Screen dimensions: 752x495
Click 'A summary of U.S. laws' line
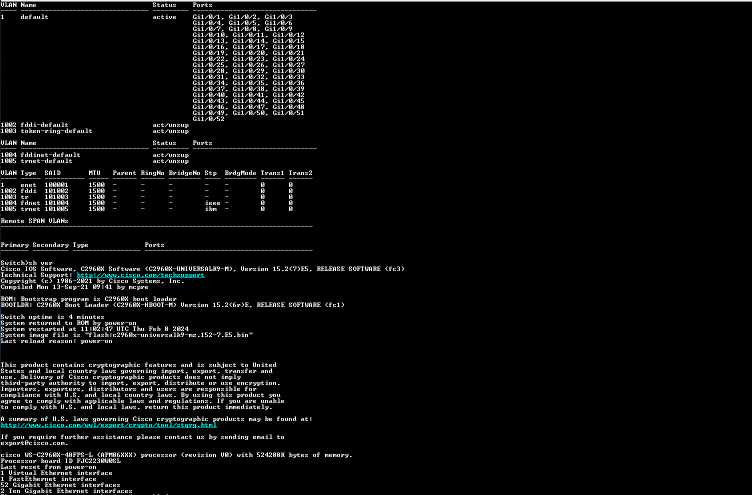(156, 419)
